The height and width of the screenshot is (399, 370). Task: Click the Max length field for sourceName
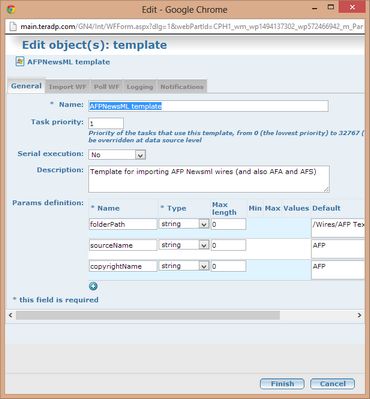tap(229, 245)
